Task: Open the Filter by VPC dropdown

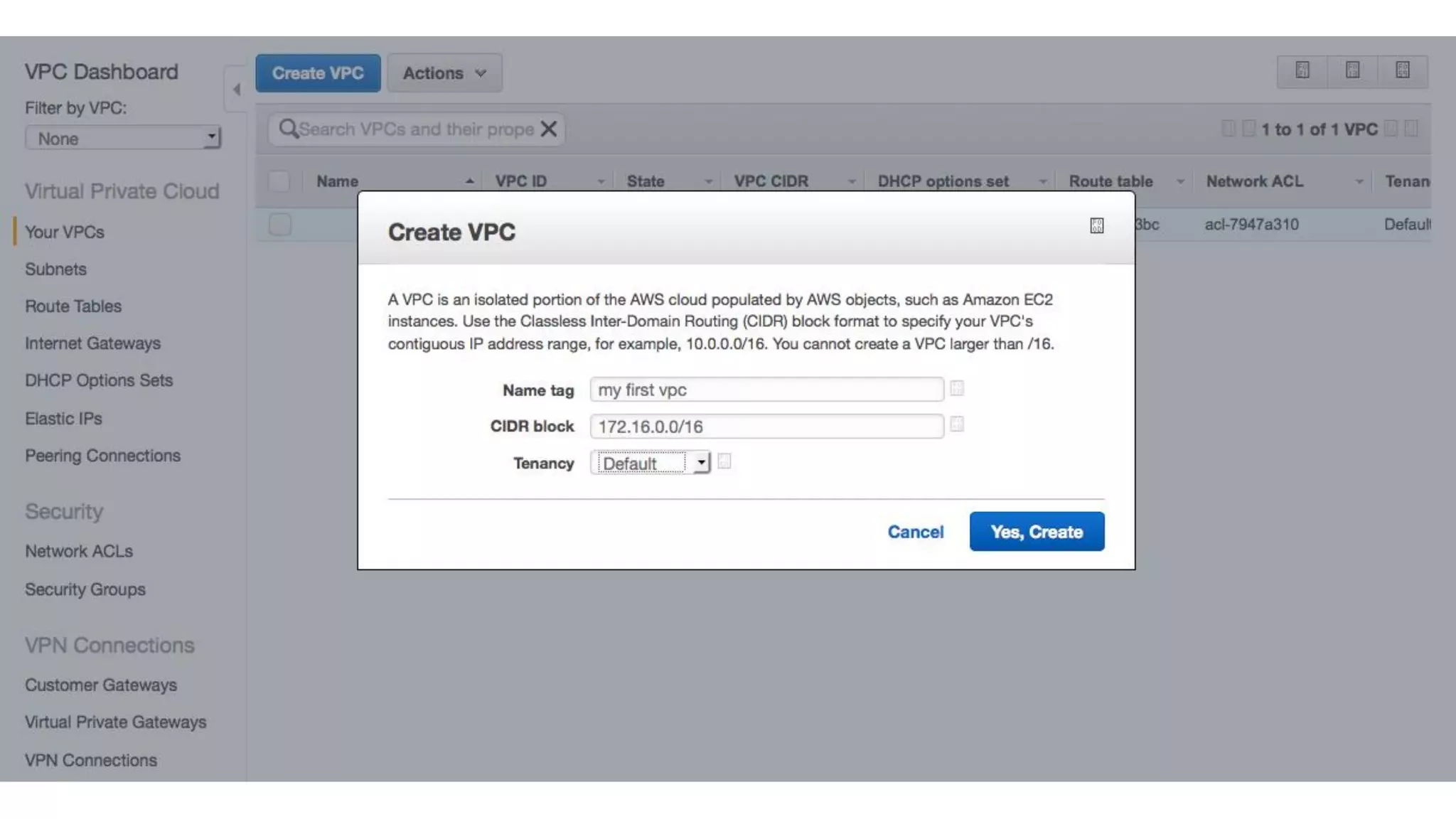Action: tap(122, 138)
